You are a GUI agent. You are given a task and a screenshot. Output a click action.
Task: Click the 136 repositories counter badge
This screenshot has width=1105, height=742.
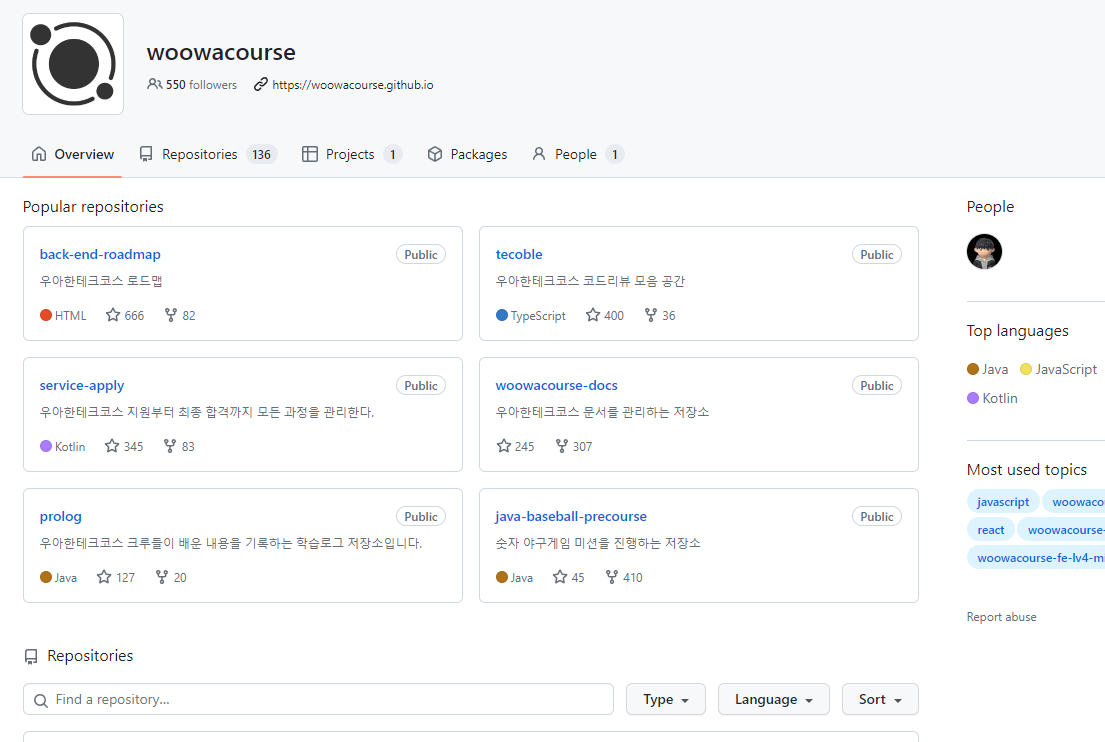tap(261, 154)
